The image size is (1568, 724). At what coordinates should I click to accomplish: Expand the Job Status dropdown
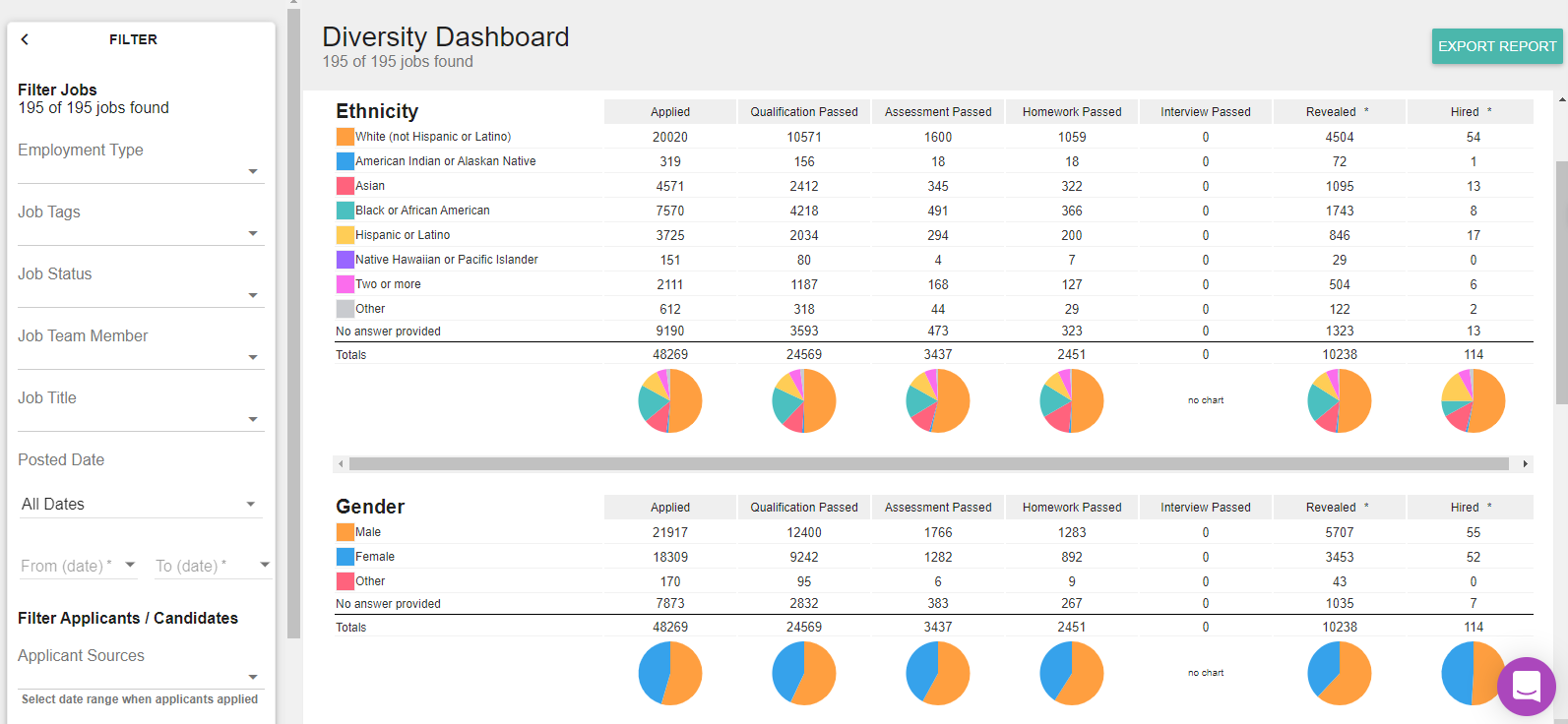[252, 296]
